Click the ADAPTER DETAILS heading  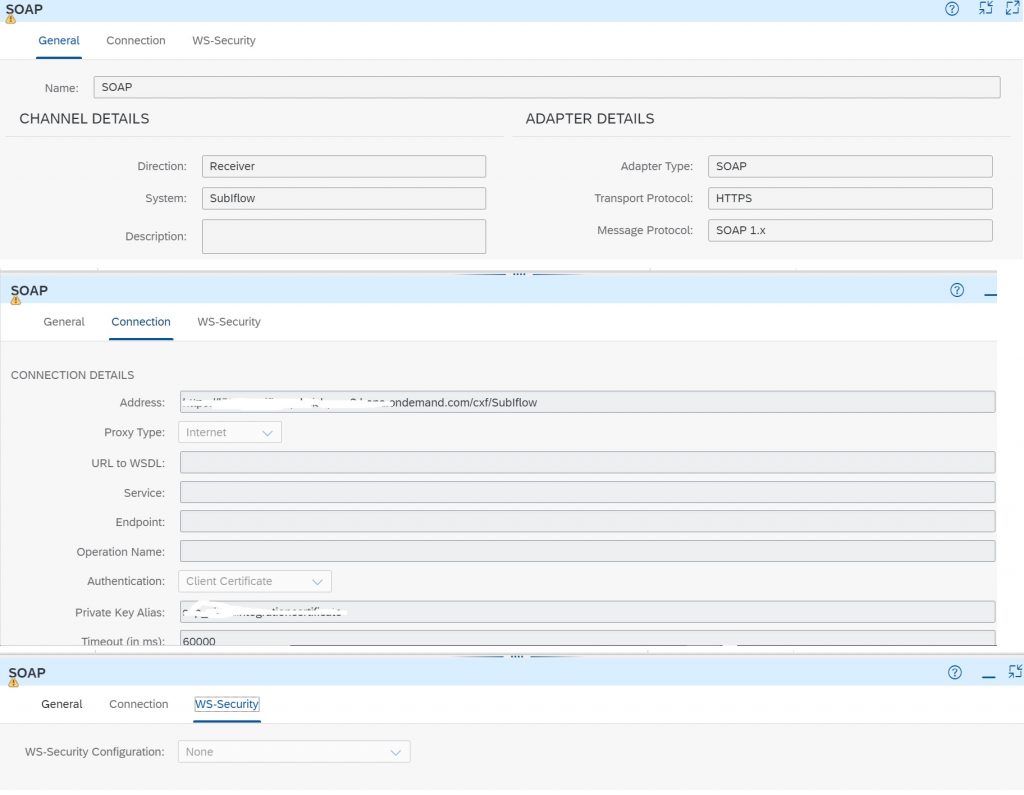[x=590, y=119]
